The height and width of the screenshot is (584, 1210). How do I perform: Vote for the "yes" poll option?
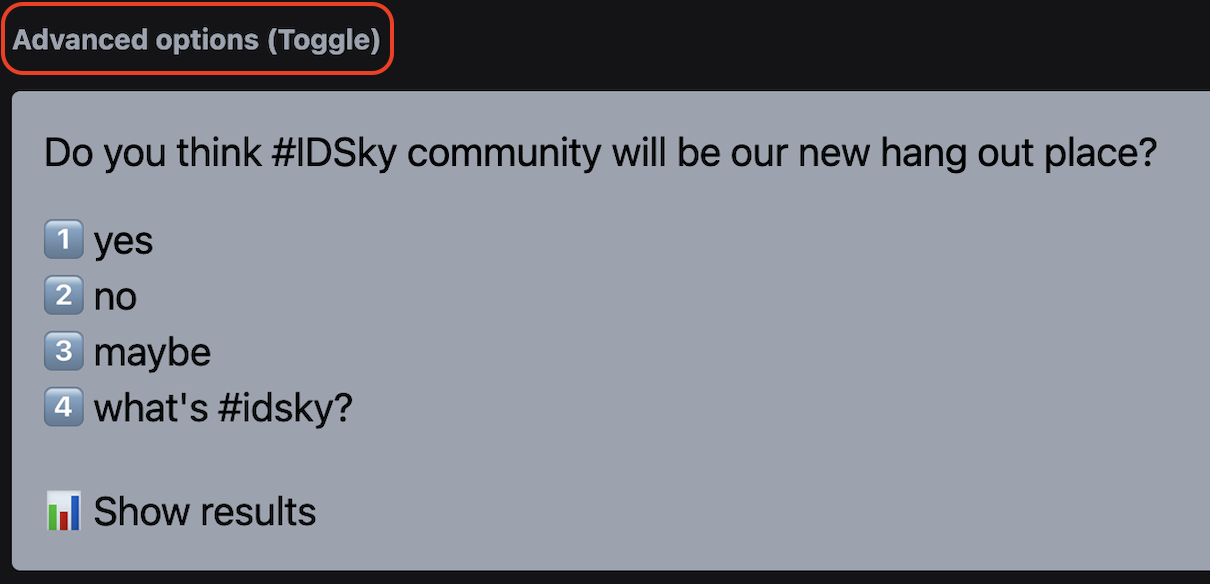pyautogui.click(x=123, y=242)
